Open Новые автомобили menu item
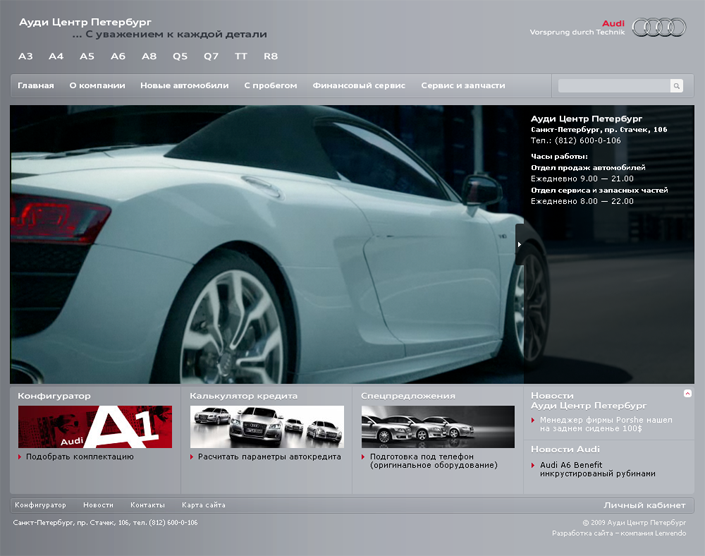The height and width of the screenshot is (556, 705). pos(184,85)
